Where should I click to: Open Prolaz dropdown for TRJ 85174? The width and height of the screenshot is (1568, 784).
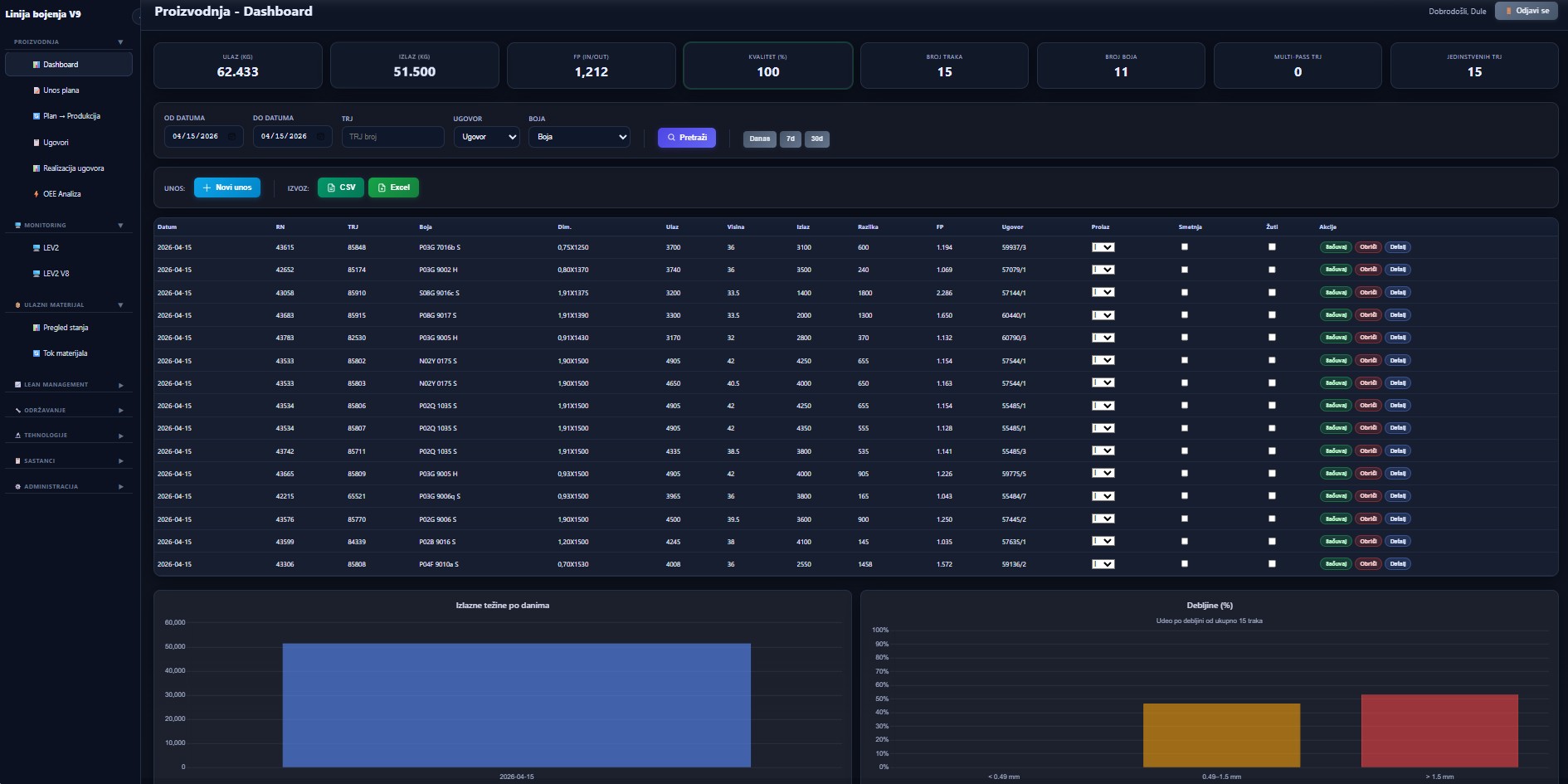click(x=1103, y=270)
